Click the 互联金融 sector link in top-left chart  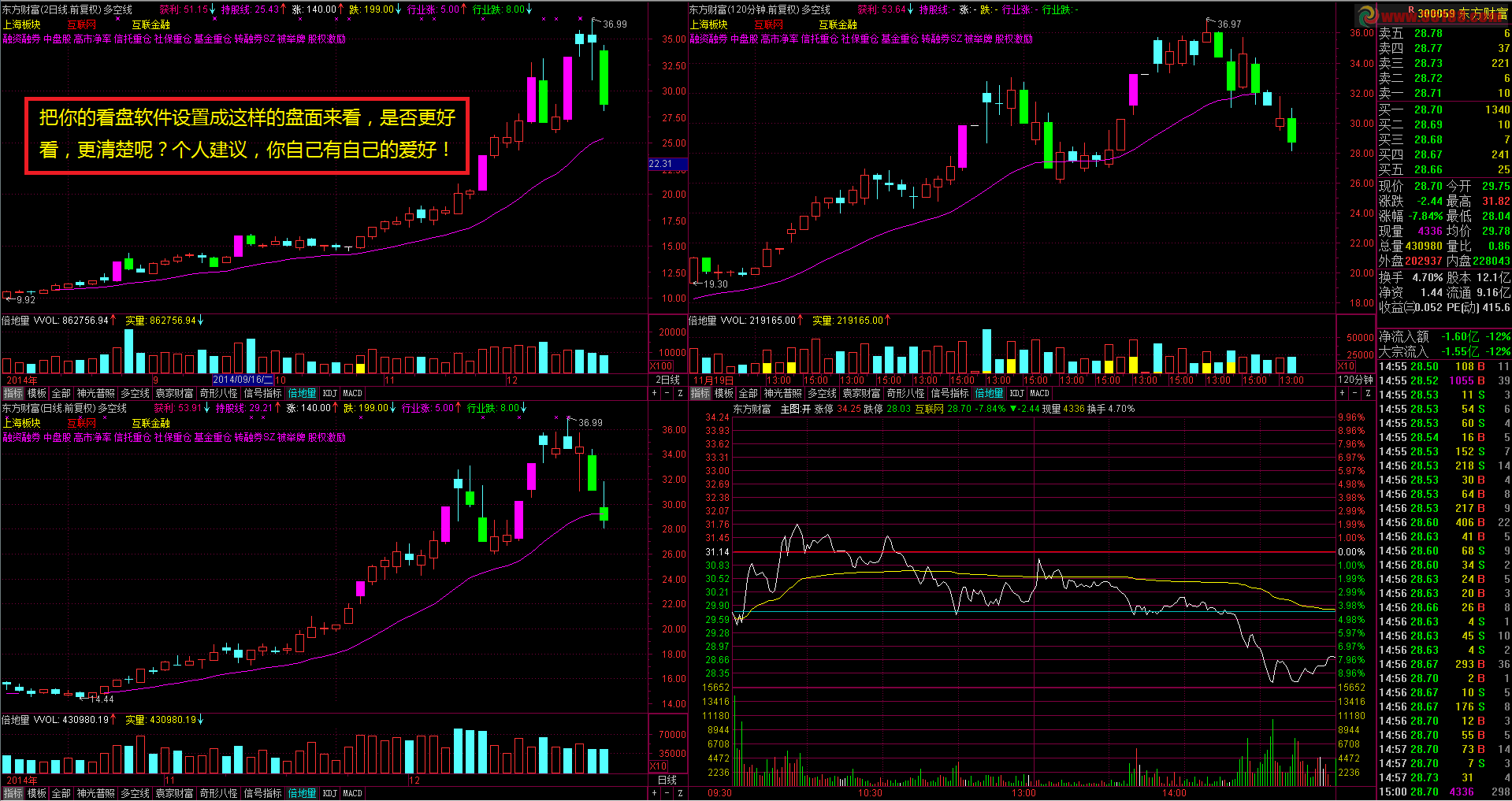150,25
